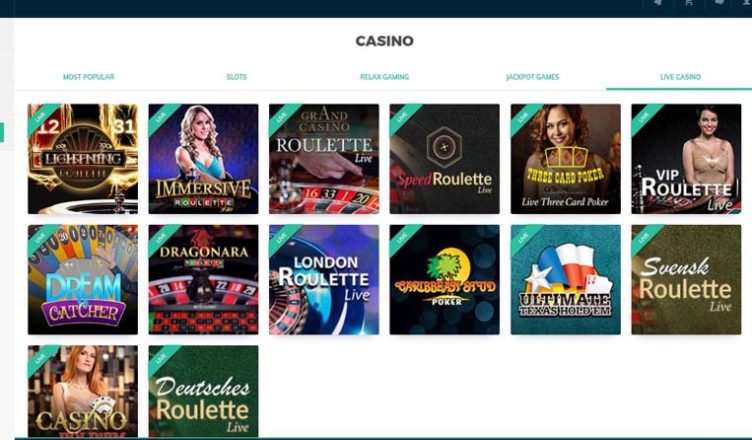This screenshot has height=440, width=752.
Task: Open the Lightning Roulette game
Action: point(82,159)
